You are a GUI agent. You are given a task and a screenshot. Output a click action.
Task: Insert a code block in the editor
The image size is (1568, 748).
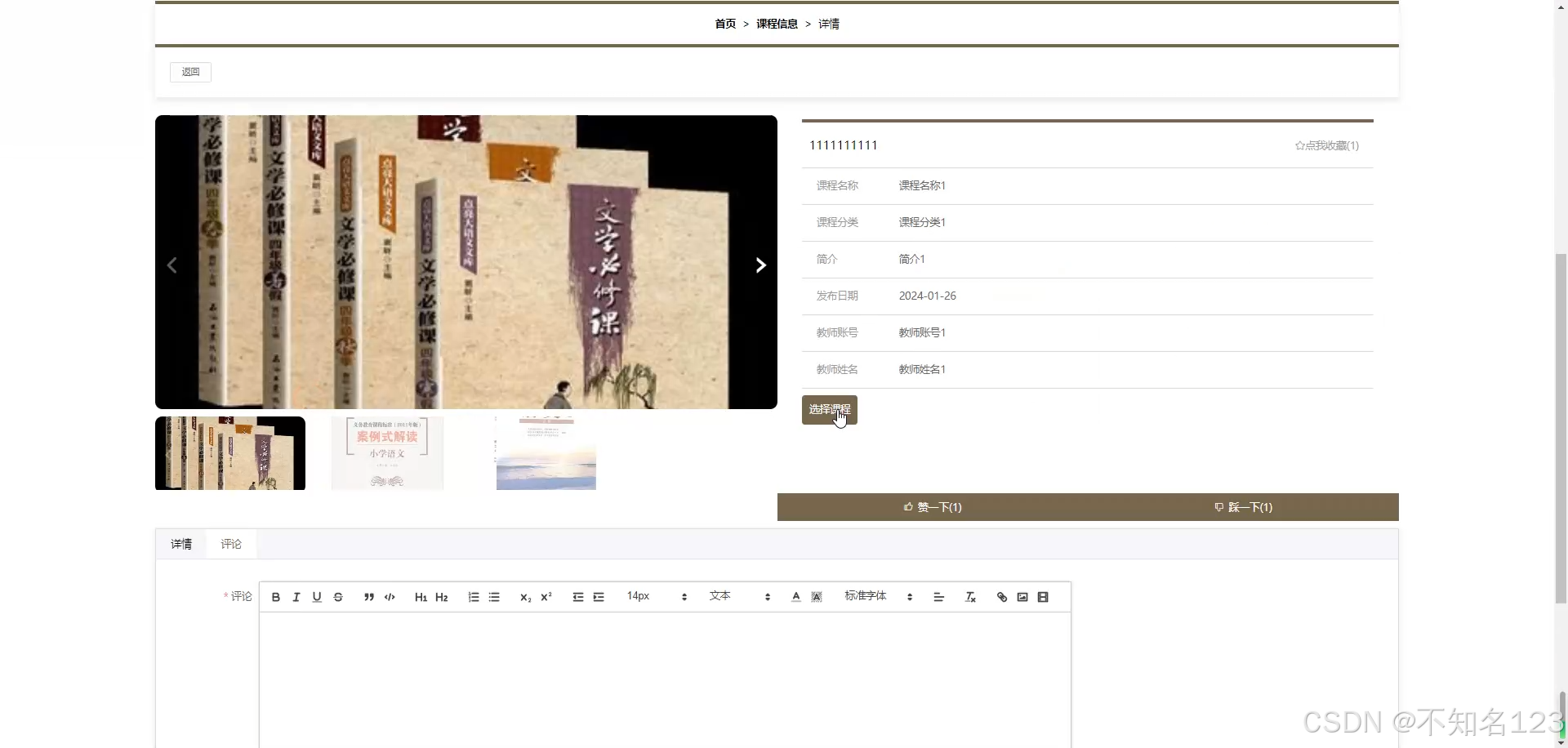pyautogui.click(x=390, y=597)
